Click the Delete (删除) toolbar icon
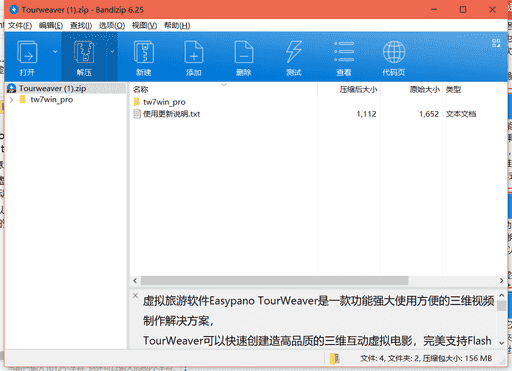The width and height of the screenshot is (512, 371). [244, 52]
